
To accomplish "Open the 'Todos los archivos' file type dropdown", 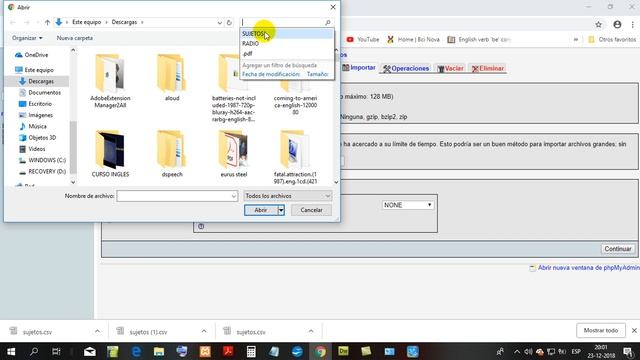I will [x=287, y=196].
